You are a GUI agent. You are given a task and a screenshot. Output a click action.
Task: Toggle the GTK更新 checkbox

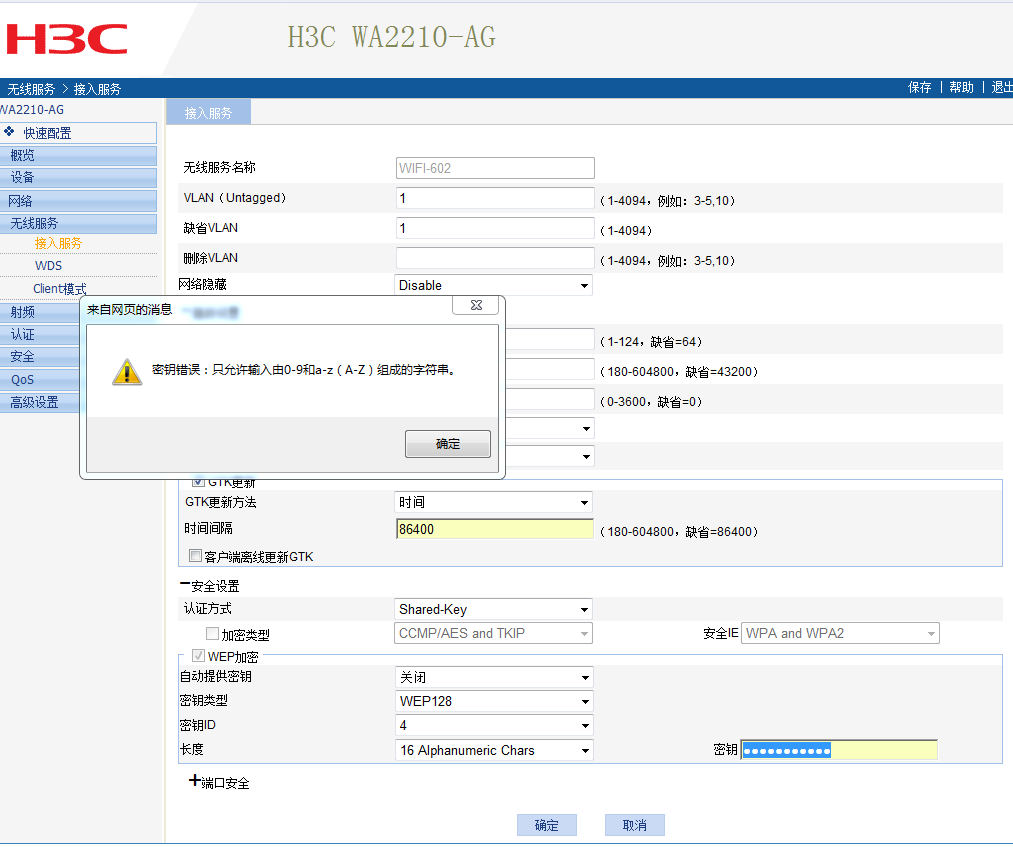point(197,481)
